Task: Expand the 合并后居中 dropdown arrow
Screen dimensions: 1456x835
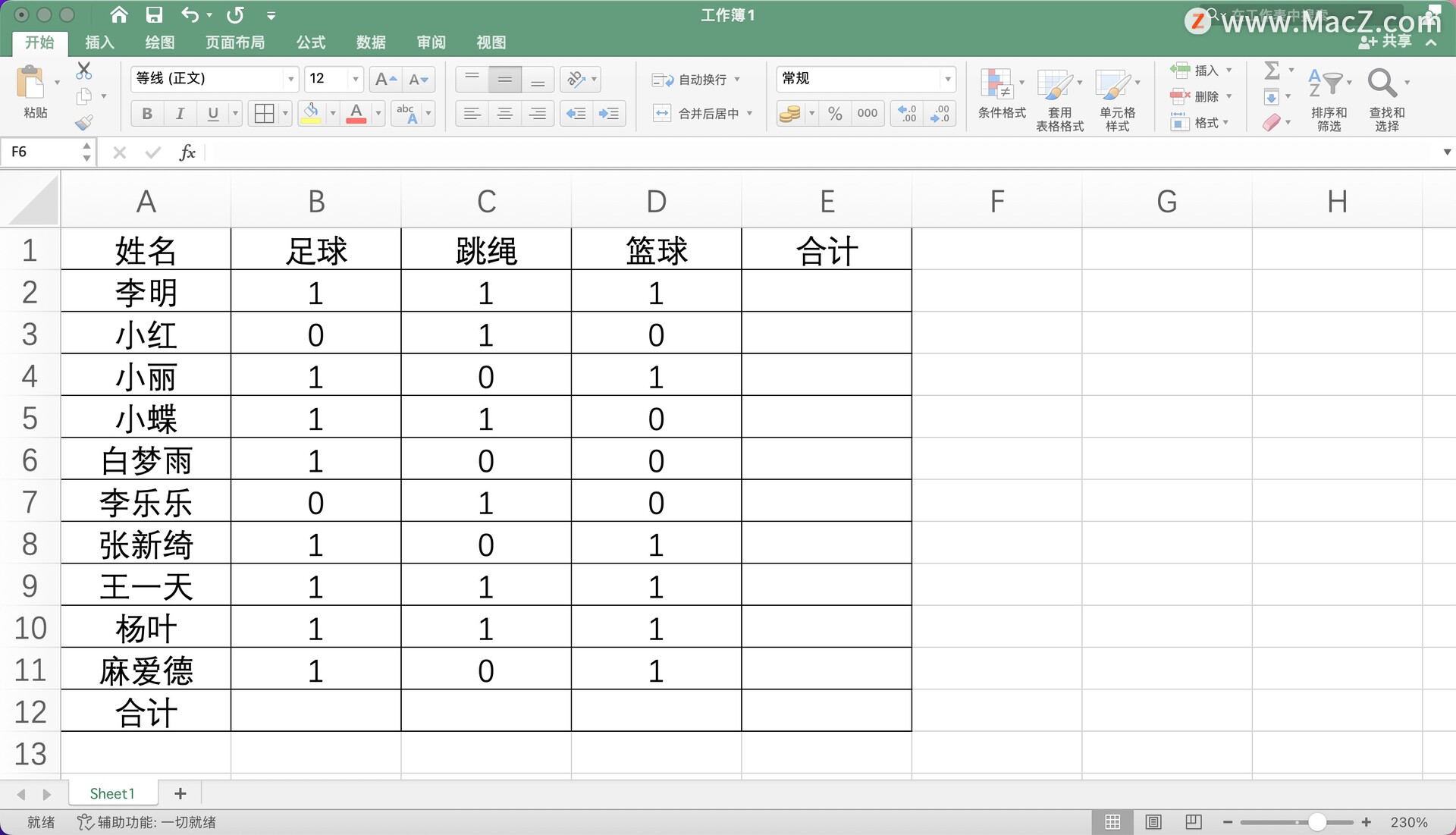Action: click(749, 114)
